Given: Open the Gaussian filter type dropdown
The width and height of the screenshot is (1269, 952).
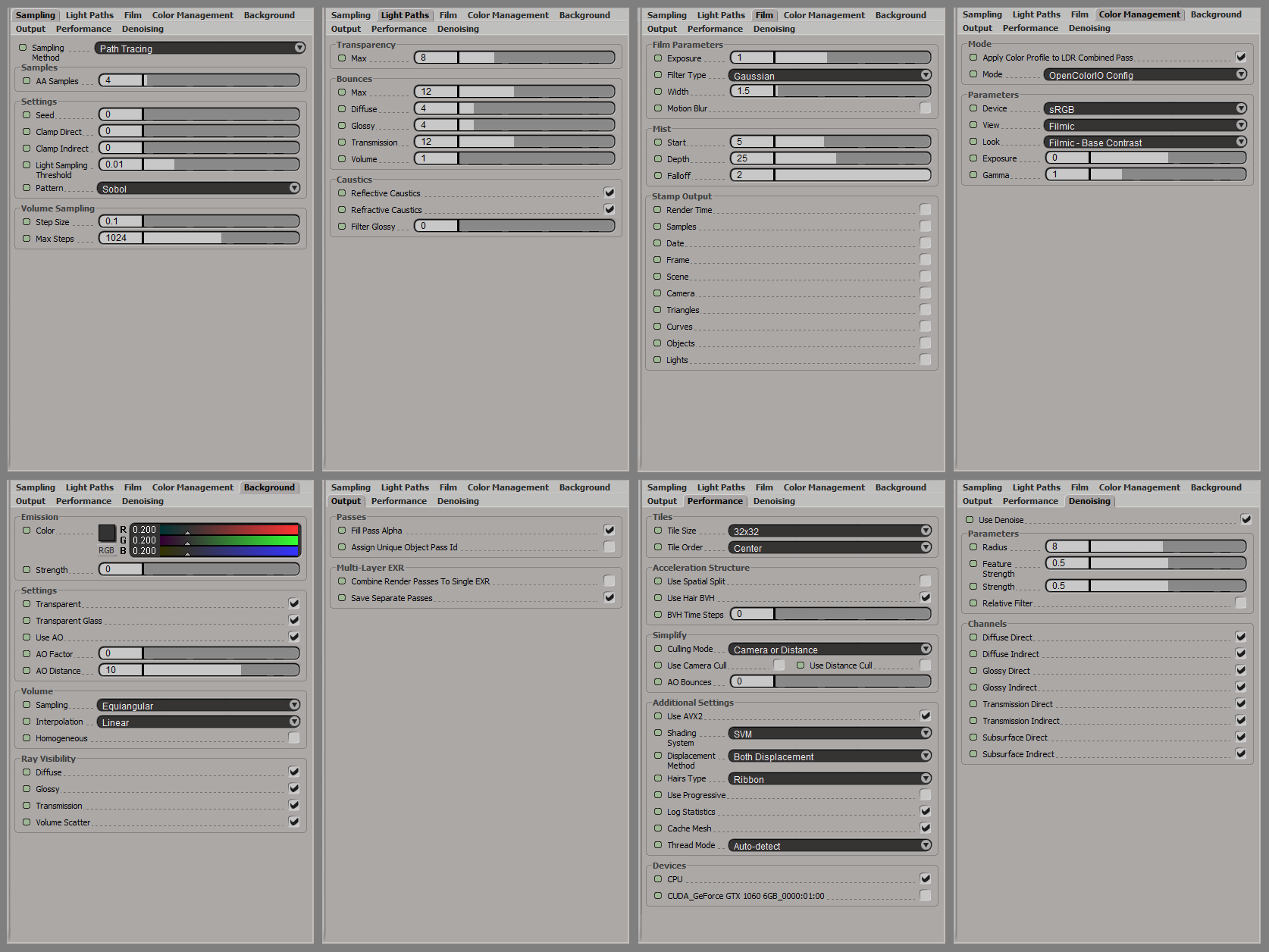Looking at the screenshot, I should [830, 76].
